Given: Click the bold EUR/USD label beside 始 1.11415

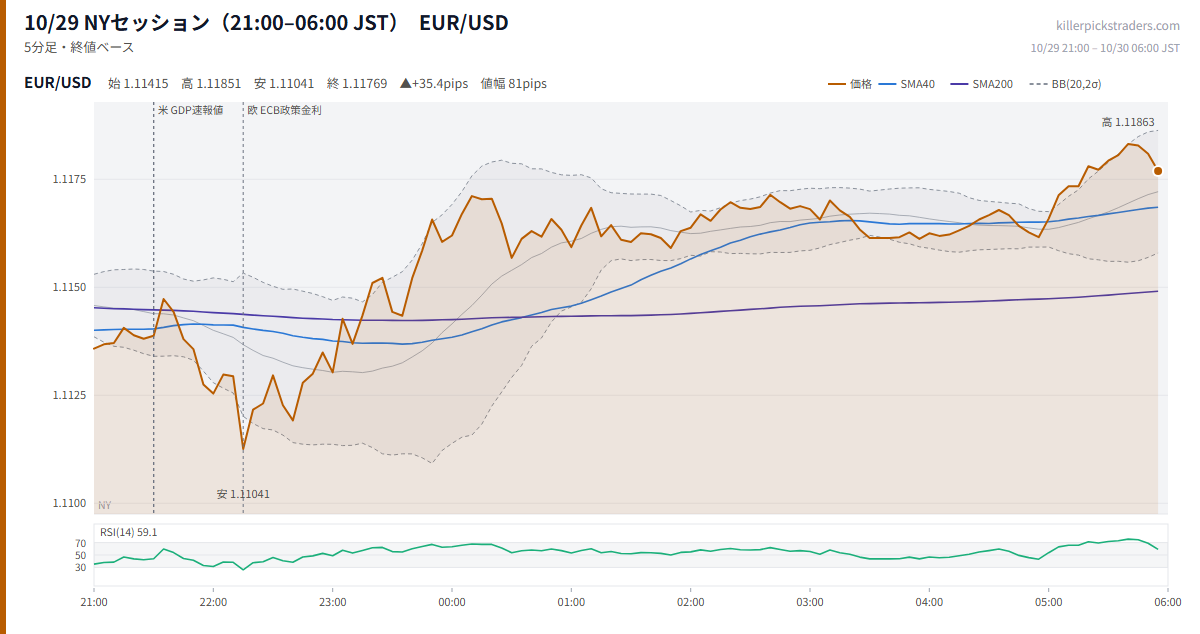Looking at the screenshot, I should [58, 83].
